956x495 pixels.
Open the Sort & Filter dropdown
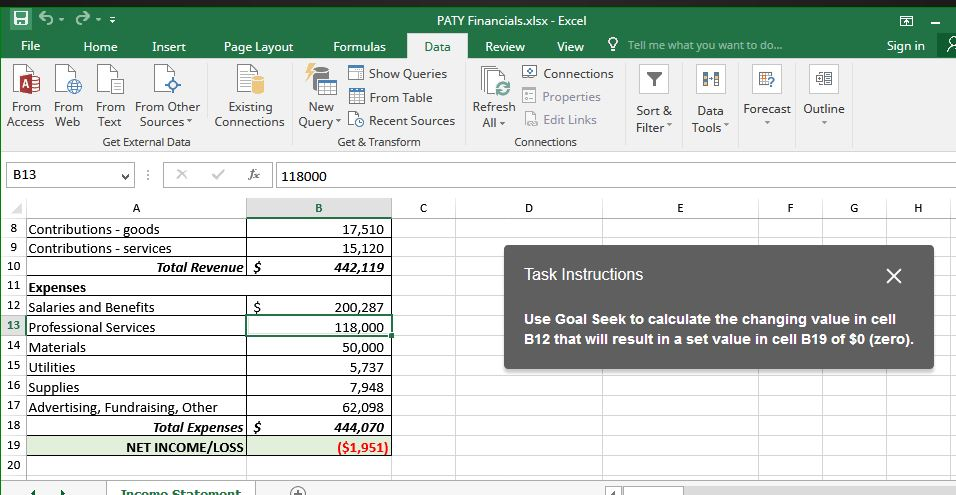tap(654, 99)
